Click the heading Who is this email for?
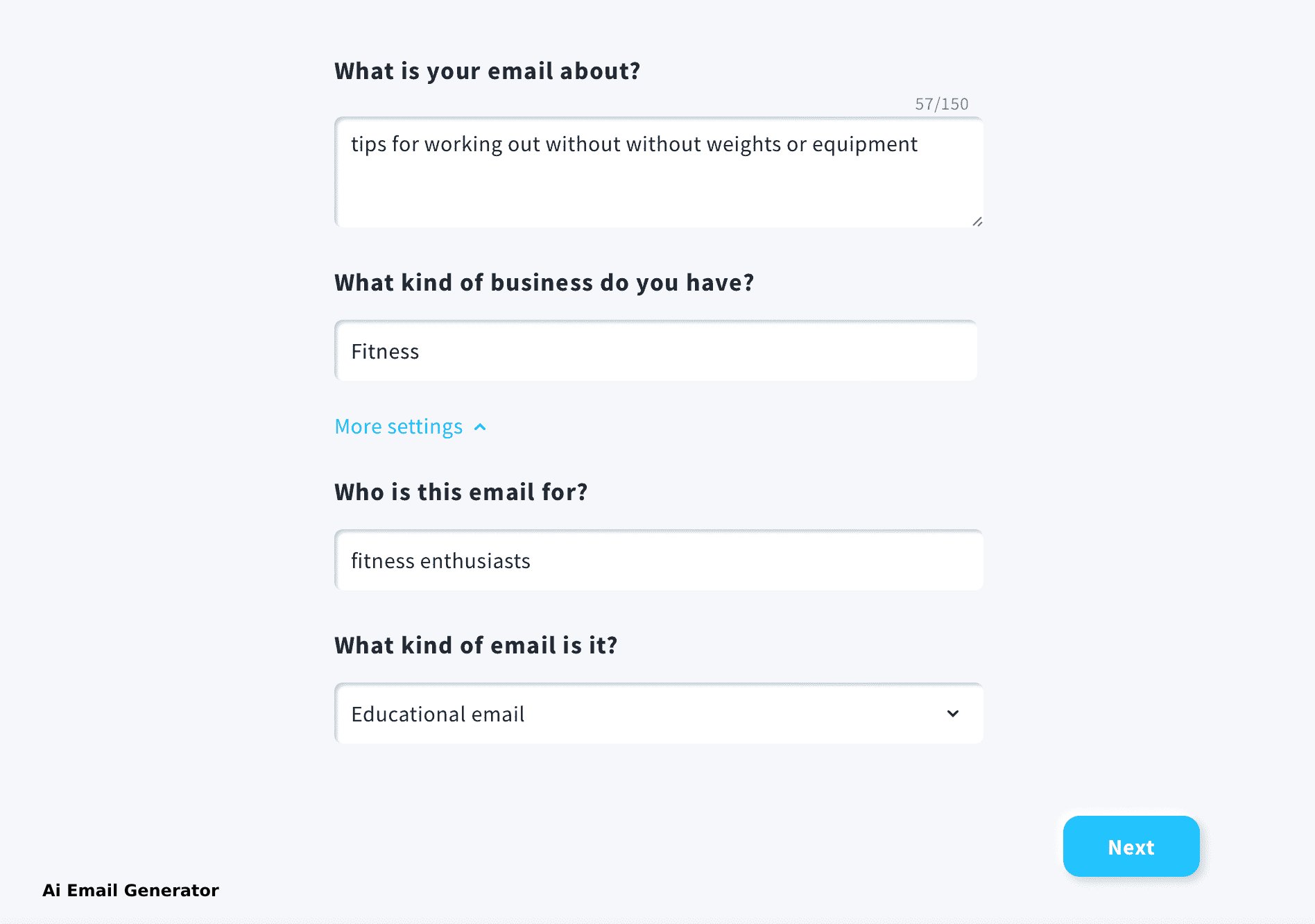 [x=461, y=492]
